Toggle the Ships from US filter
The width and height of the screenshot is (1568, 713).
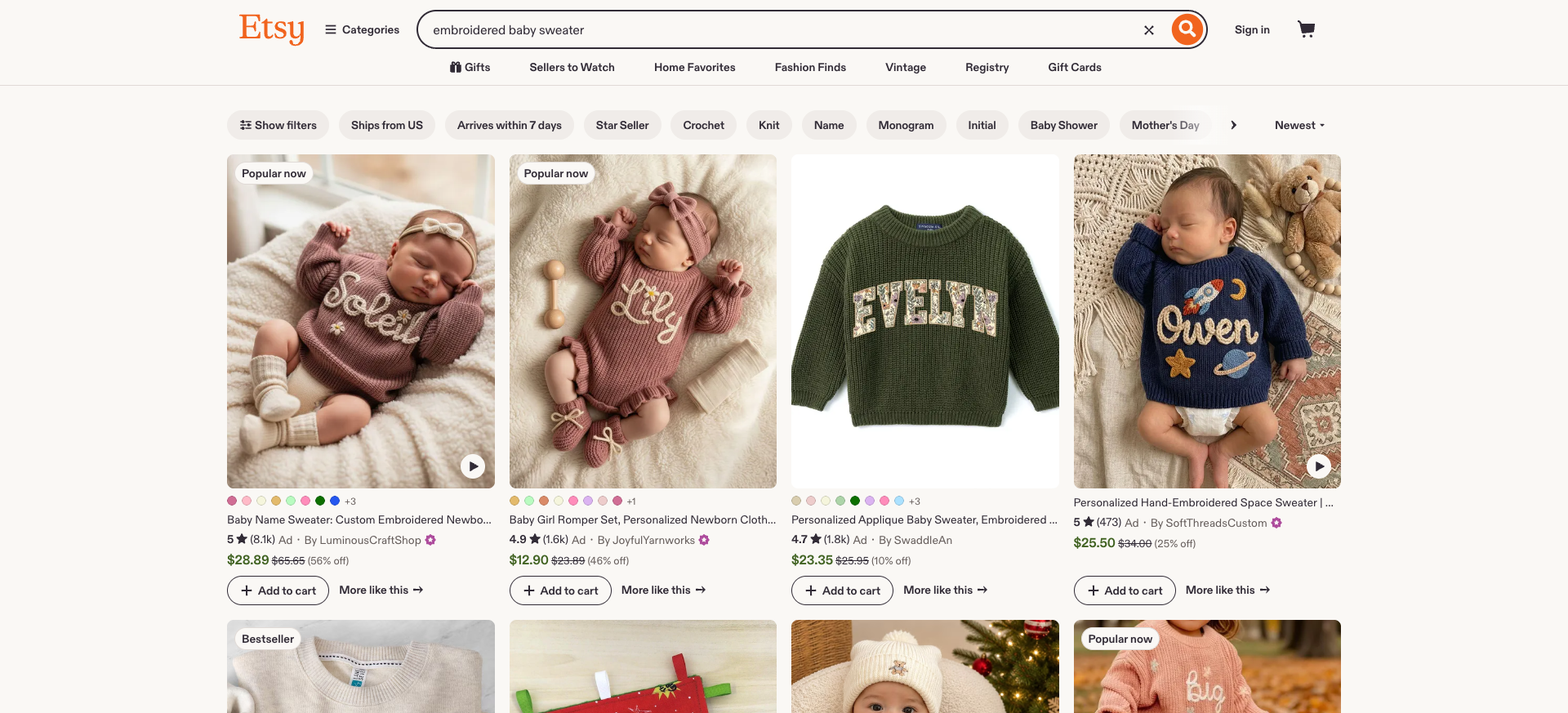pos(387,125)
